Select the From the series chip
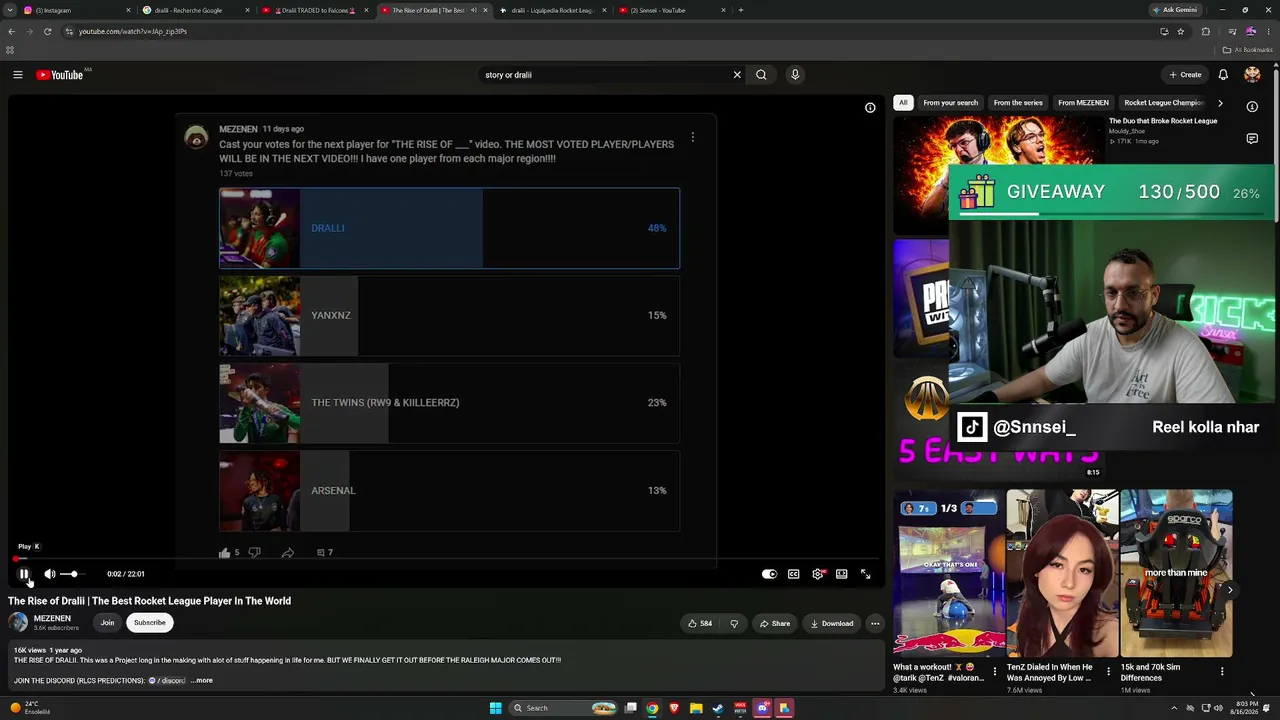The width and height of the screenshot is (1280, 720). pyautogui.click(x=1018, y=103)
